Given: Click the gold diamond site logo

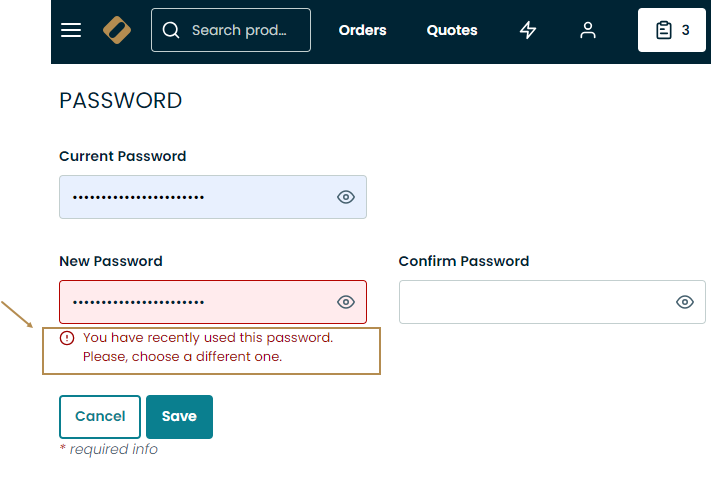Looking at the screenshot, I should point(117,30).
